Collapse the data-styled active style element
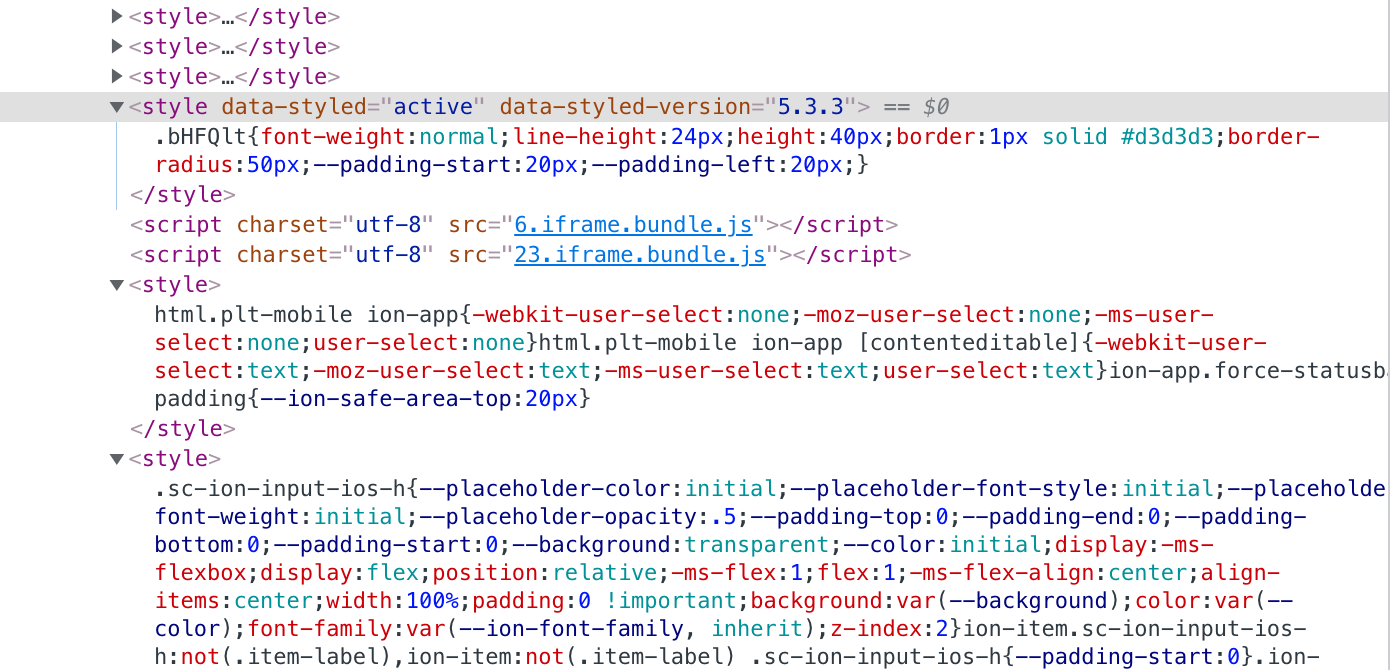Image resolution: width=1390 pixels, height=670 pixels. (x=117, y=107)
